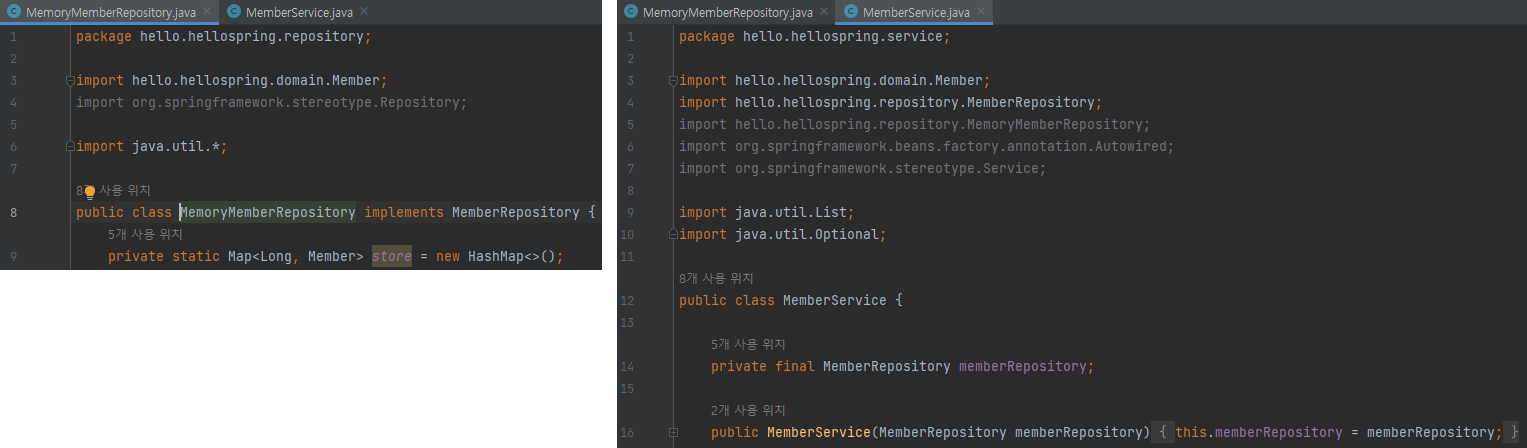Click line number 12 in right editor gutter
The width and height of the screenshot is (1527, 448).
[628, 300]
